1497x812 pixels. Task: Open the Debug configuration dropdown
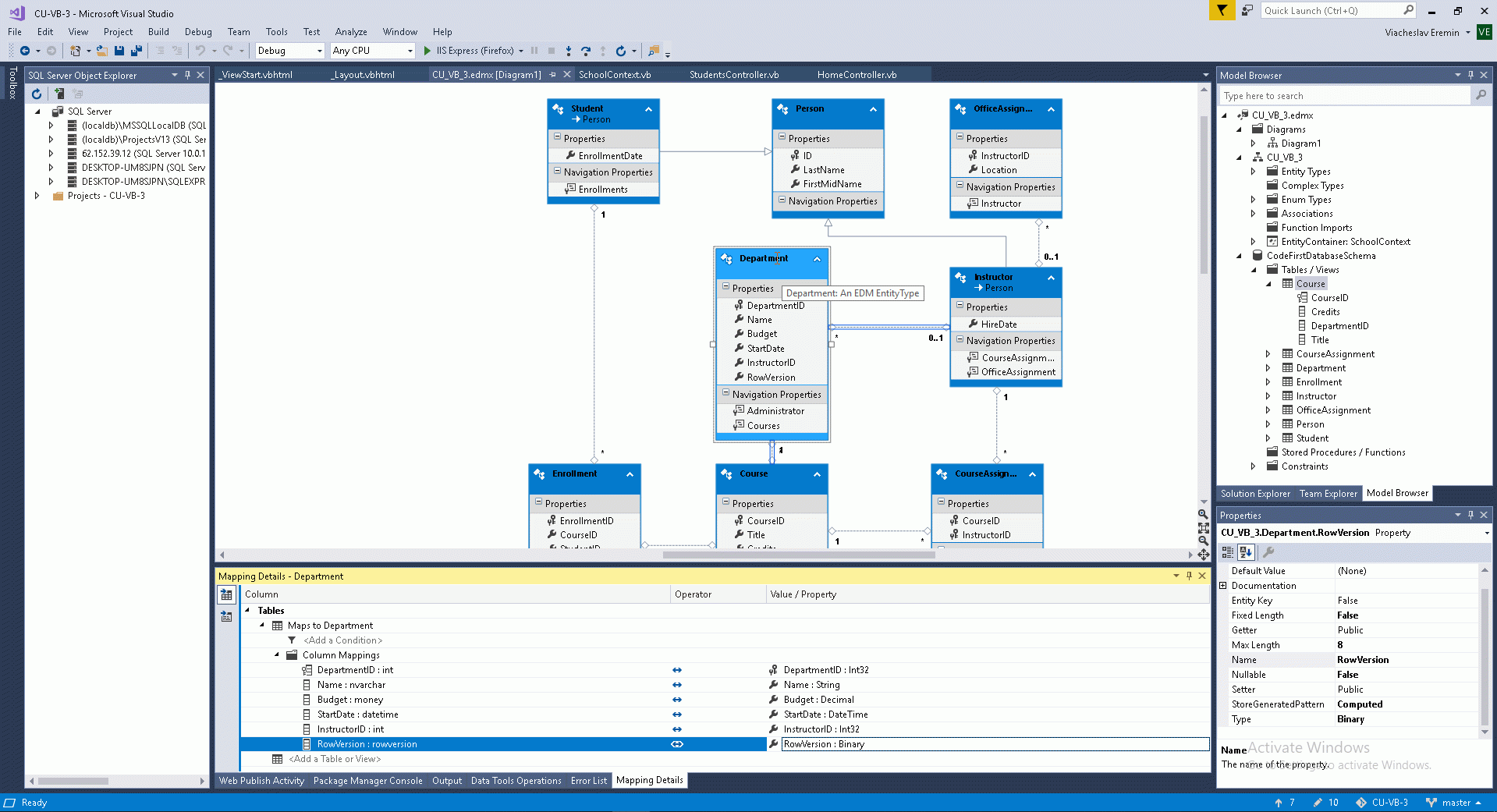(x=320, y=51)
